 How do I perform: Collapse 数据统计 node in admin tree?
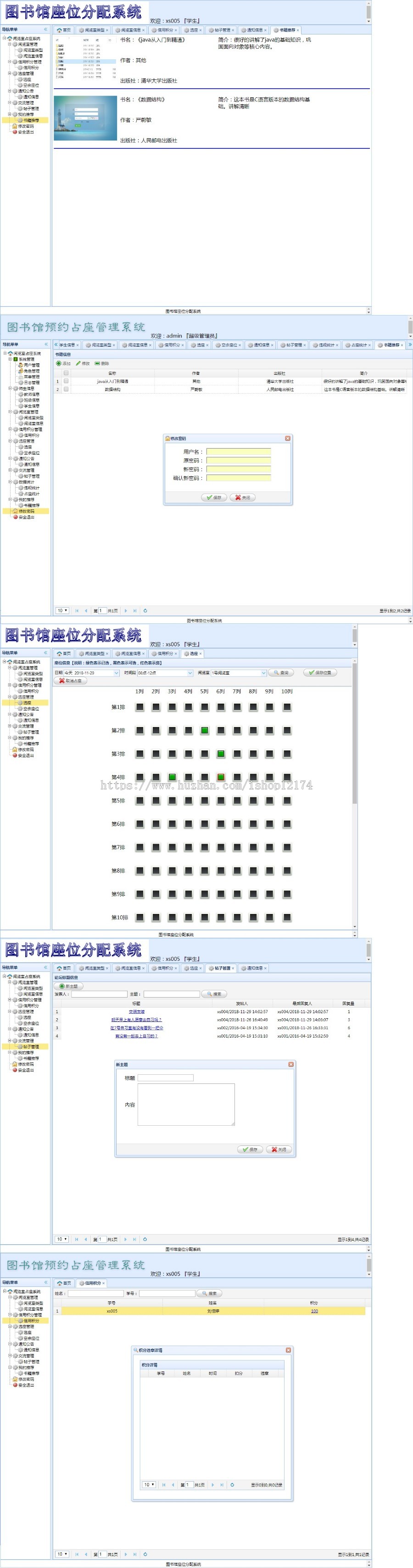click(10, 482)
